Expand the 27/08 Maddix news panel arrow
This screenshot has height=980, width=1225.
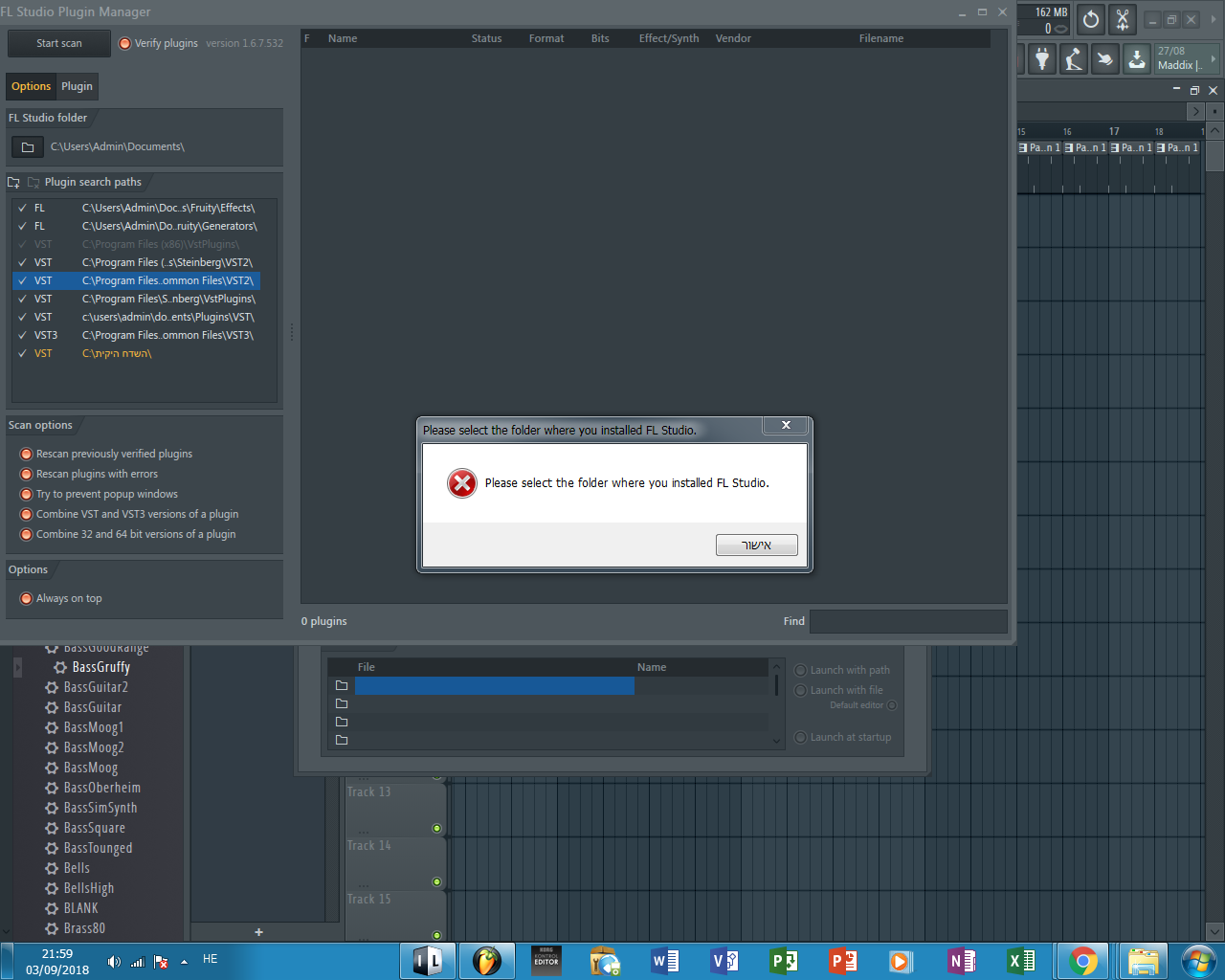point(1213,59)
